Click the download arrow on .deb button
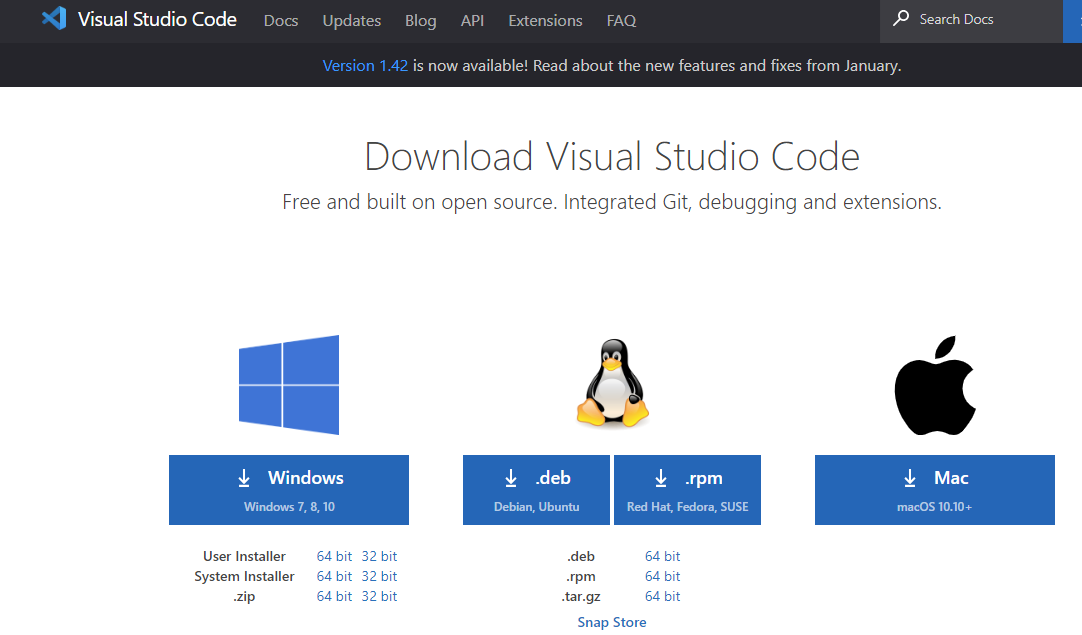Image resolution: width=1082 pixels, height=635 pixels. pos(511,478)
